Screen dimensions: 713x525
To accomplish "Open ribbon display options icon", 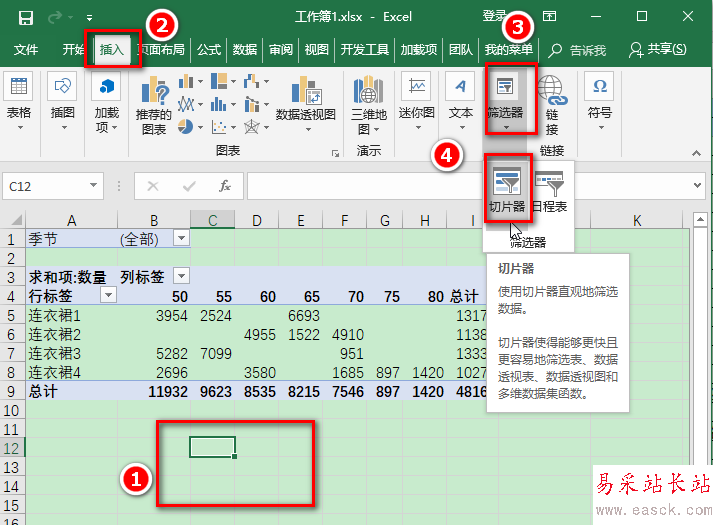I will tap(549, 17).
